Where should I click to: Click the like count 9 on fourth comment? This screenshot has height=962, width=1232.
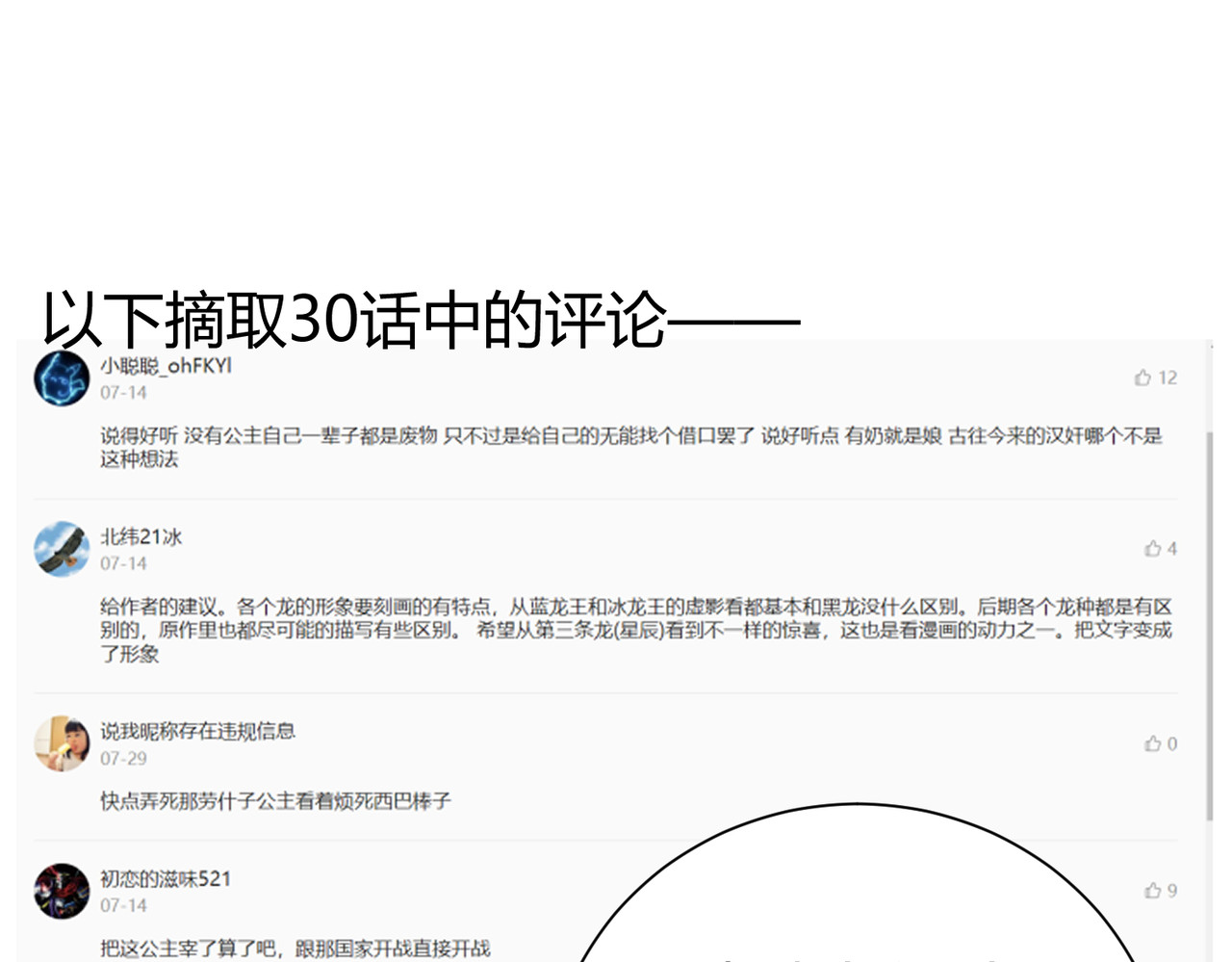coord(1172,891)
